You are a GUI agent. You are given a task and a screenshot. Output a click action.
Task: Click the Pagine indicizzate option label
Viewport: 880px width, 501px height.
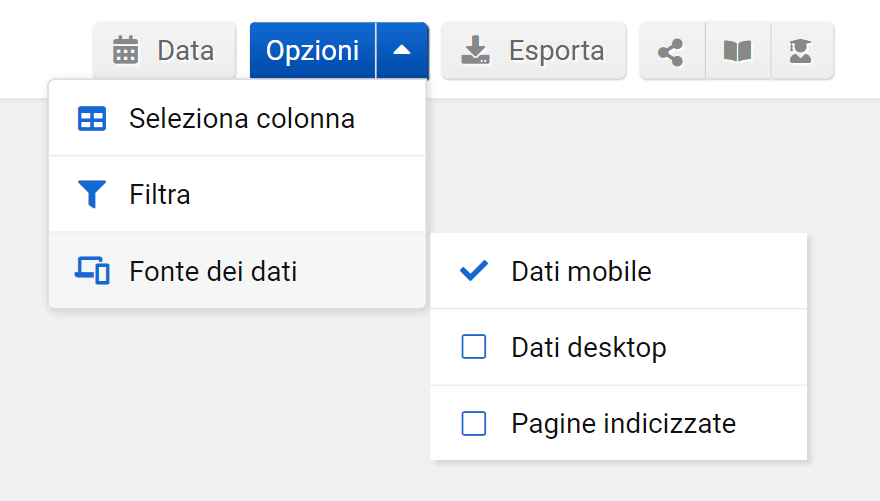623,424
